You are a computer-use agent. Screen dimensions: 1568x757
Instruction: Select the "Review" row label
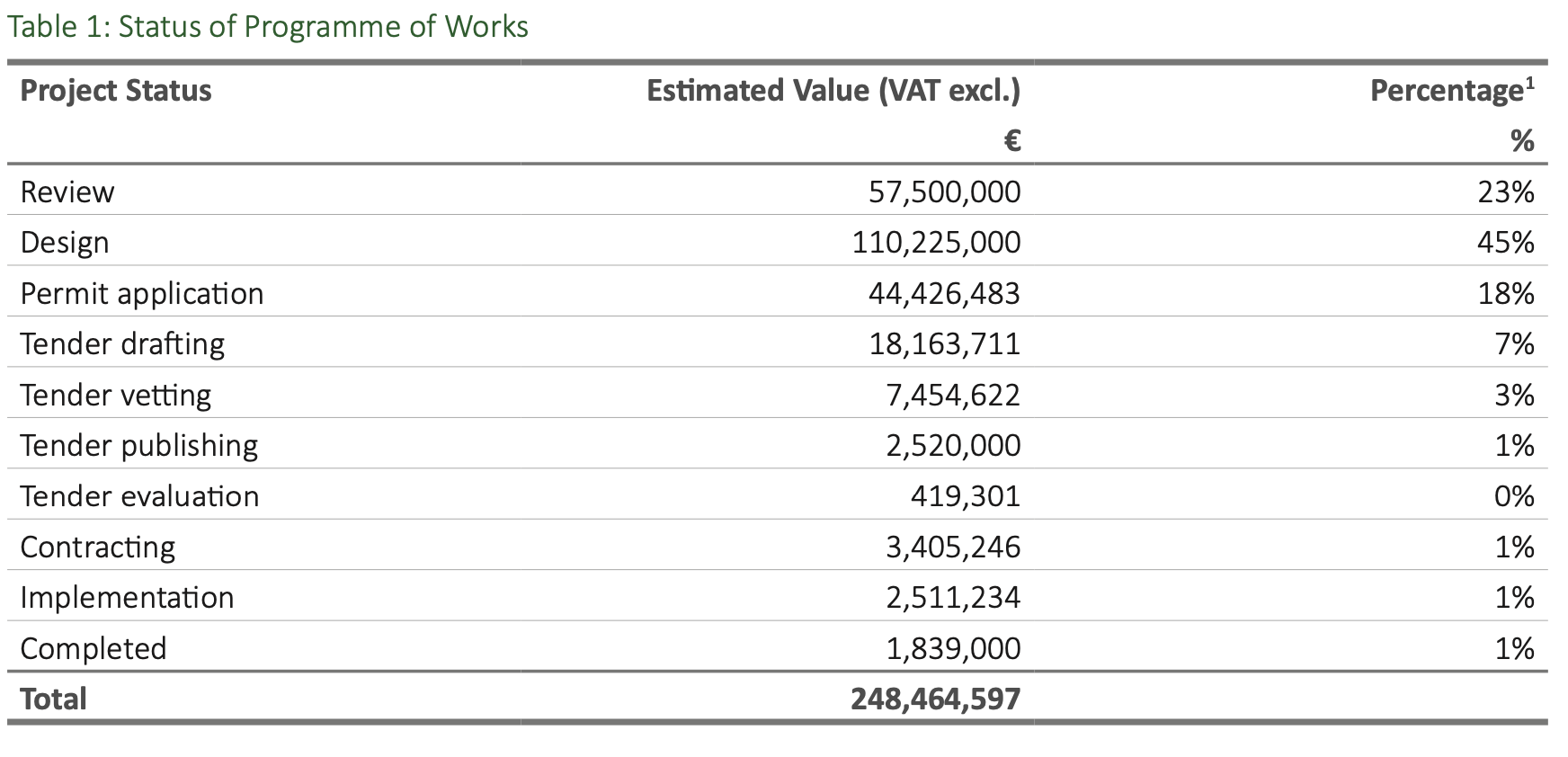(x=67, y=192)
